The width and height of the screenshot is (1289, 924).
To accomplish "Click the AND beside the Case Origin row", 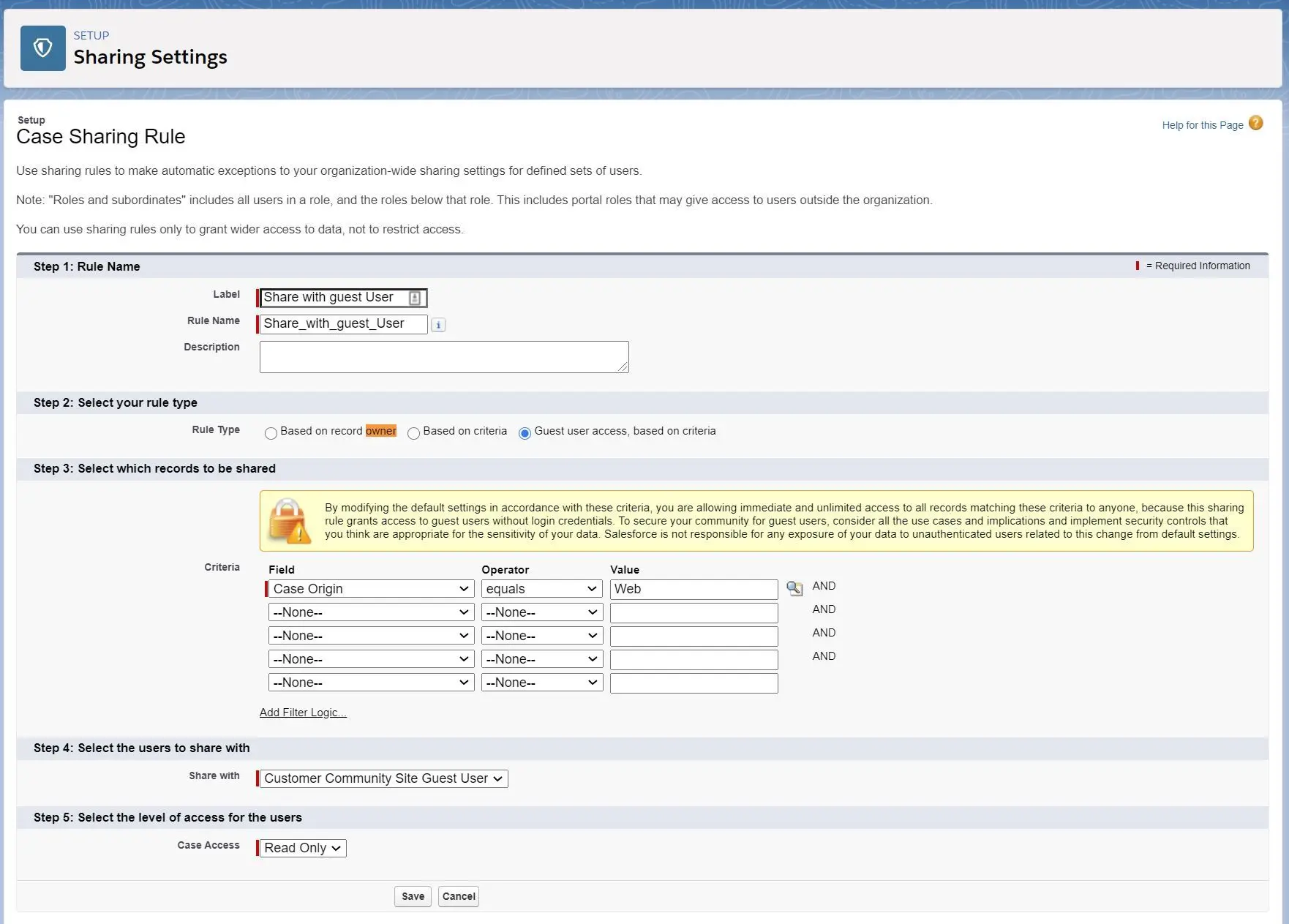I will tap(824, 586).
